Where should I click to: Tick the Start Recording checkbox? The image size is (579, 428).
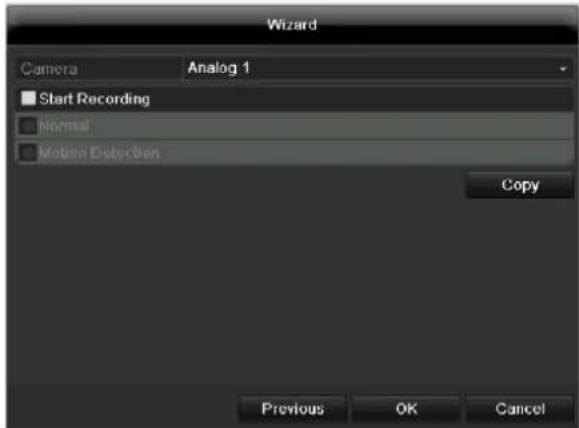point(28,98)
